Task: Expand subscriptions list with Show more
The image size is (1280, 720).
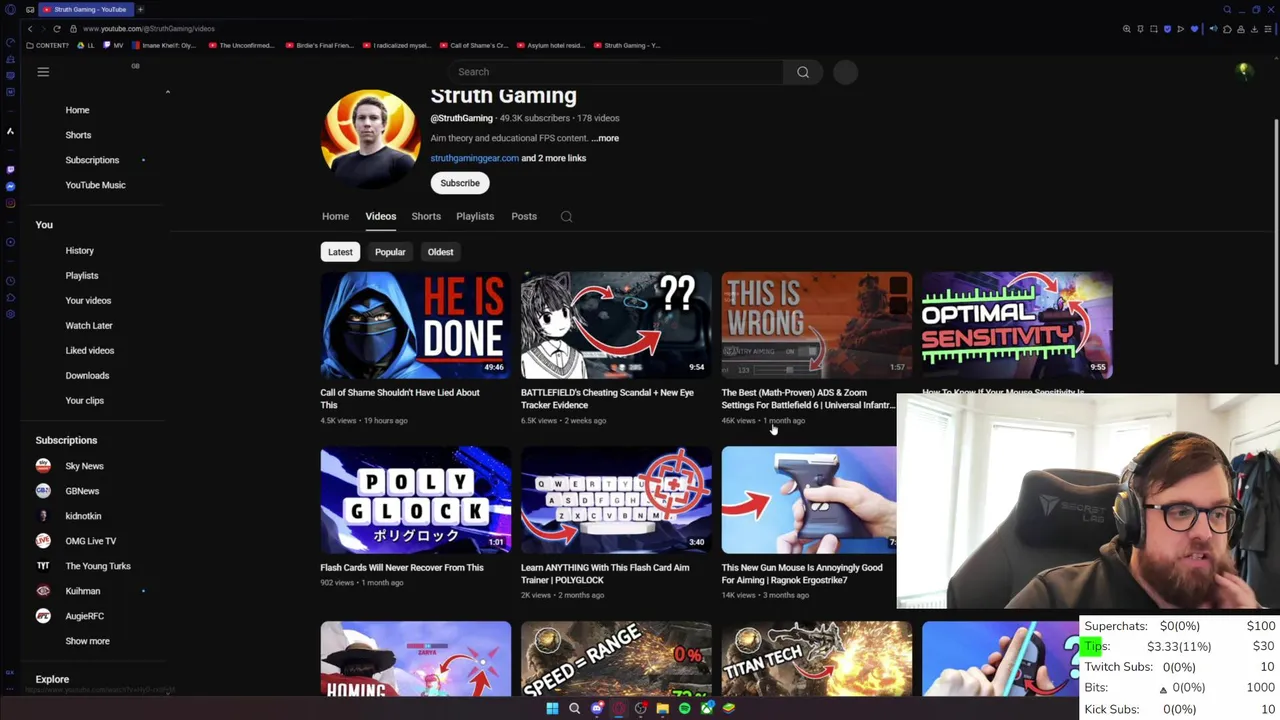Action: point(88,641)
